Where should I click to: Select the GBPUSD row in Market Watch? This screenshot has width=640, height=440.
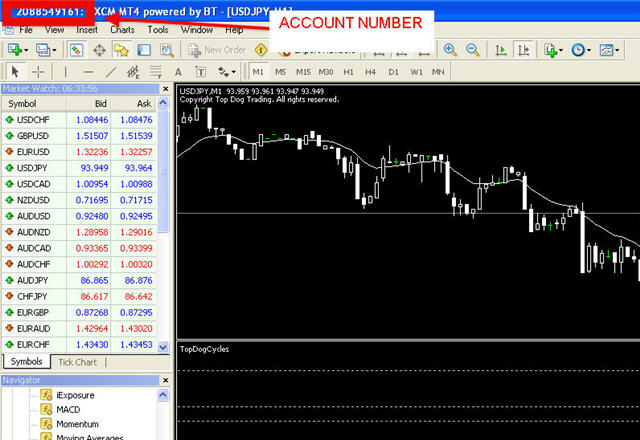(79, 136)
